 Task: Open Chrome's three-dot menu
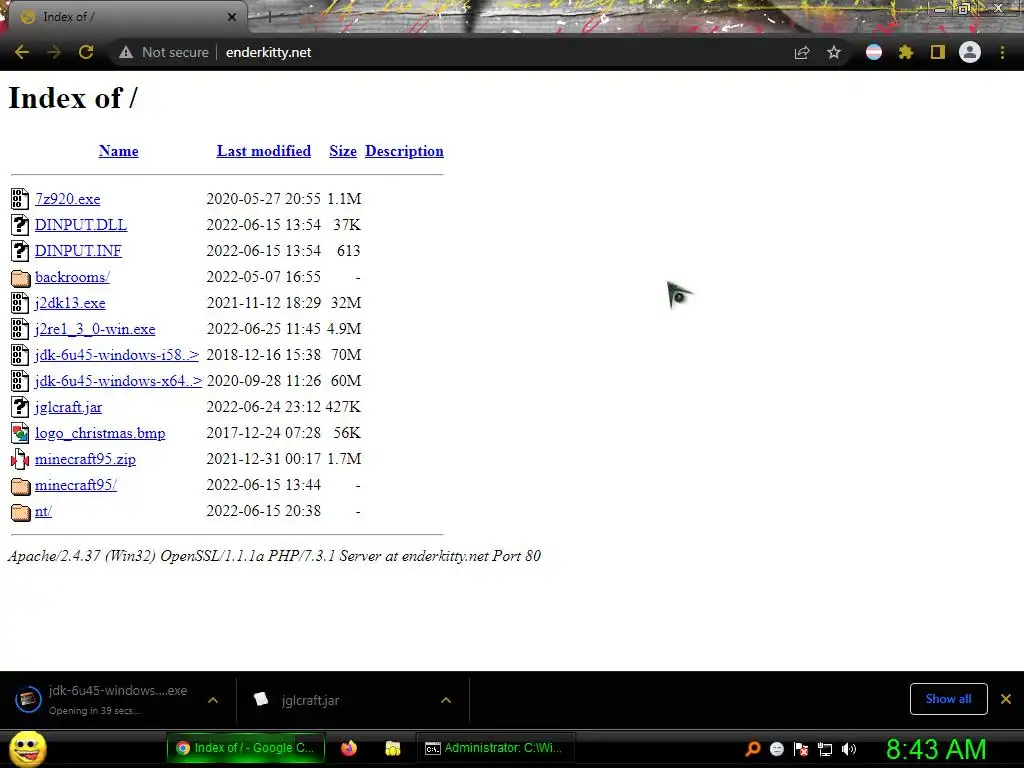(x=1002, y=52)
